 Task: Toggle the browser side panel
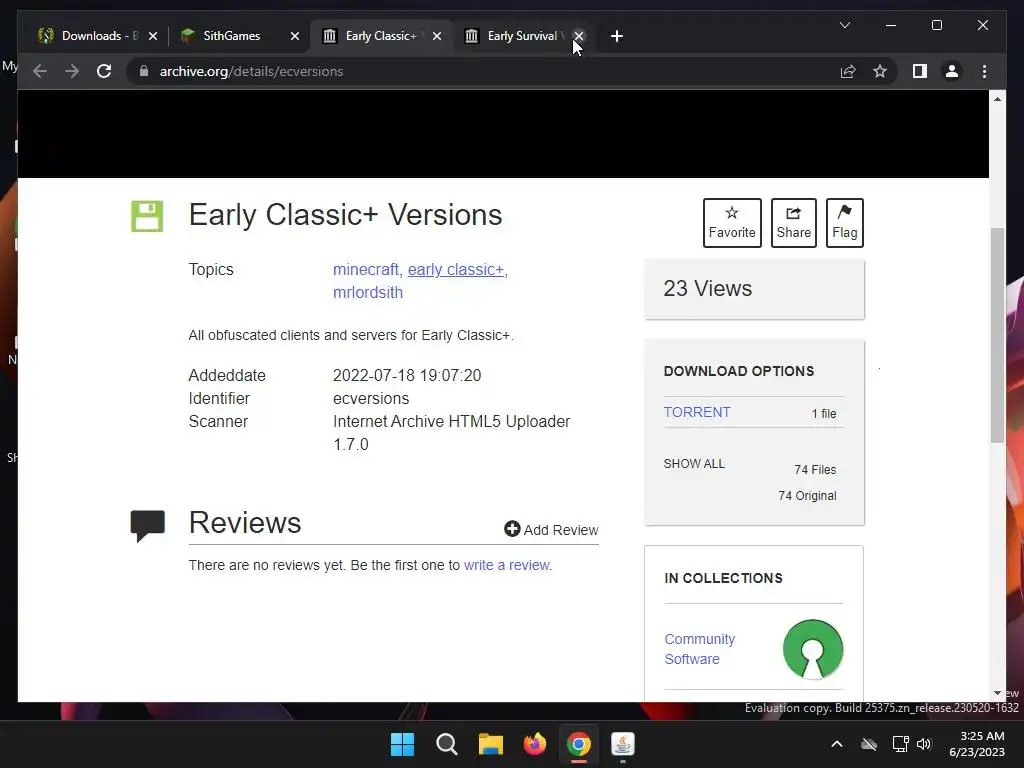click(x=920, y=71)
